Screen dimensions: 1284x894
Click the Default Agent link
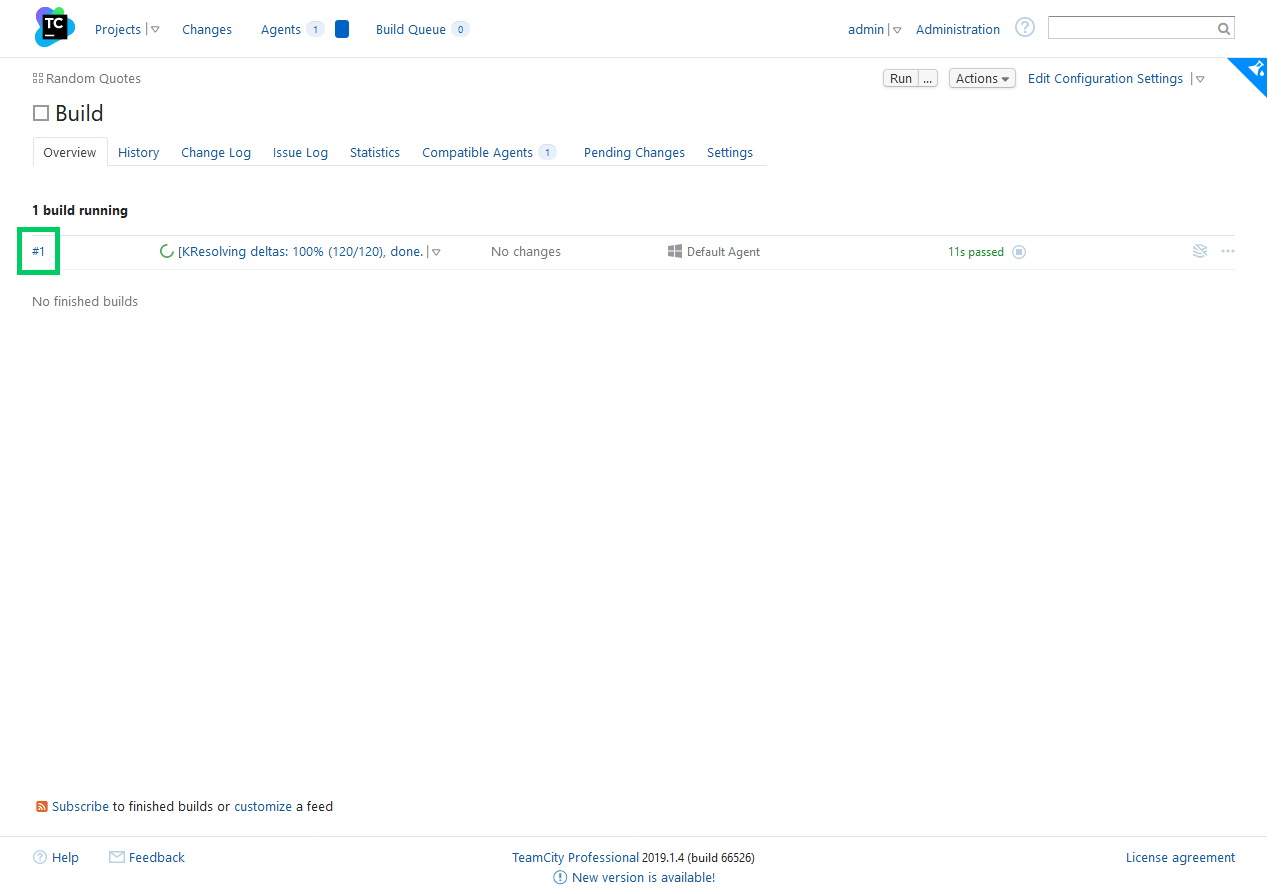(x=723, y=252)
